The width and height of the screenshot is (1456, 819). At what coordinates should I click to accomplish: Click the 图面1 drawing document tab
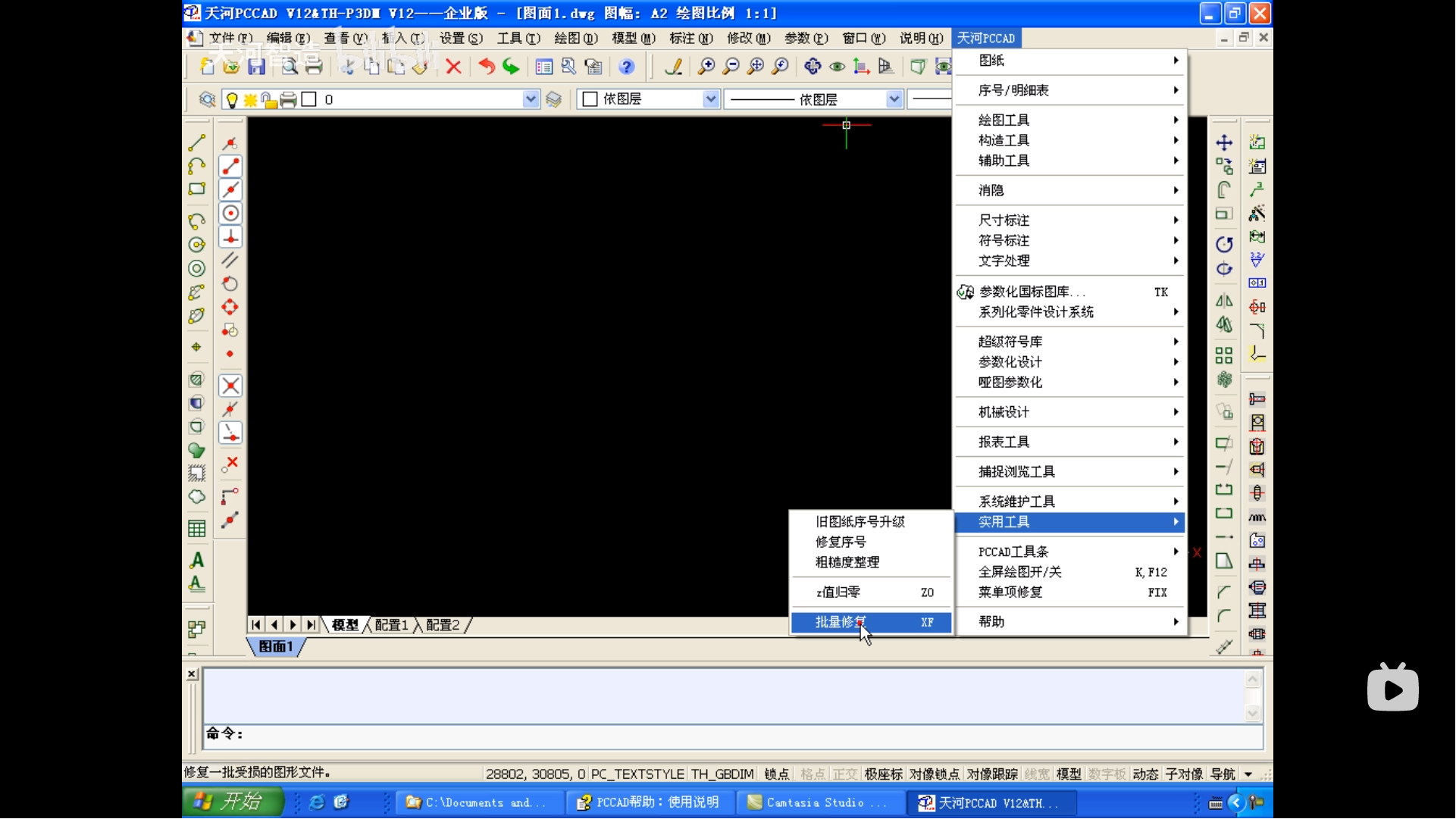pyautogui.click(x=276, y=647)
